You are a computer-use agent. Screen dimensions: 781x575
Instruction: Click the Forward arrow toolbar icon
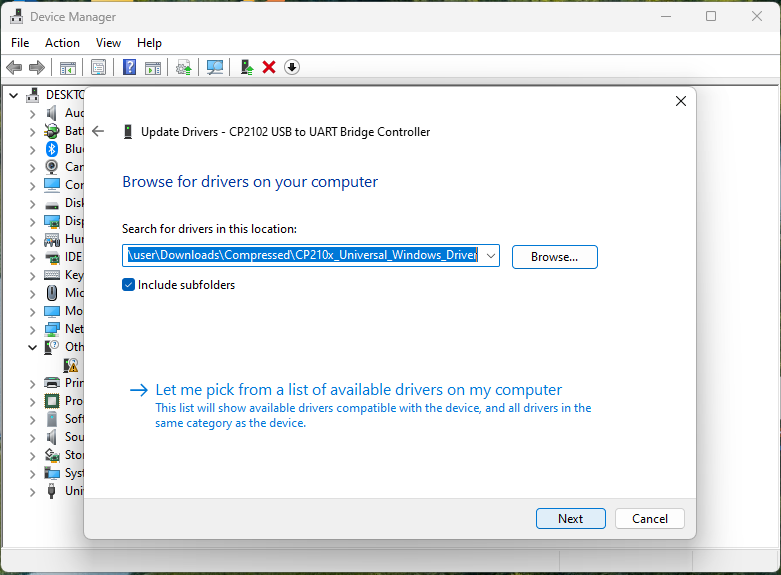(x=37, y=67)
